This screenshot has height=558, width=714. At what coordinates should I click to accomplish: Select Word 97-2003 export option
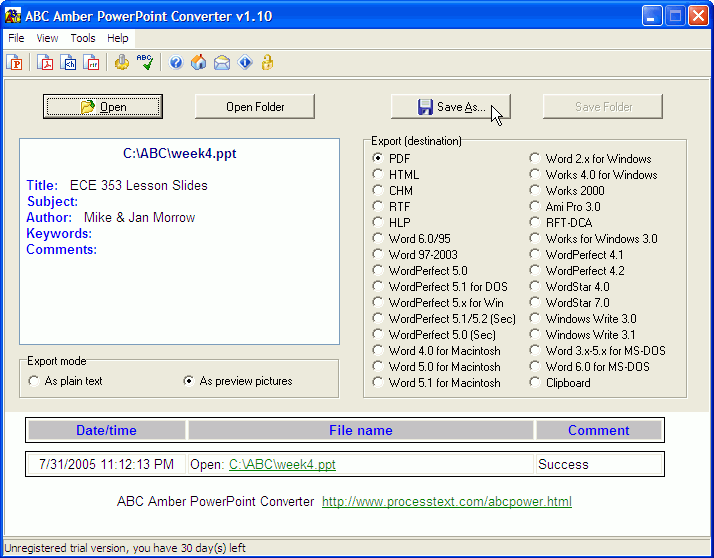coord(378,255)
